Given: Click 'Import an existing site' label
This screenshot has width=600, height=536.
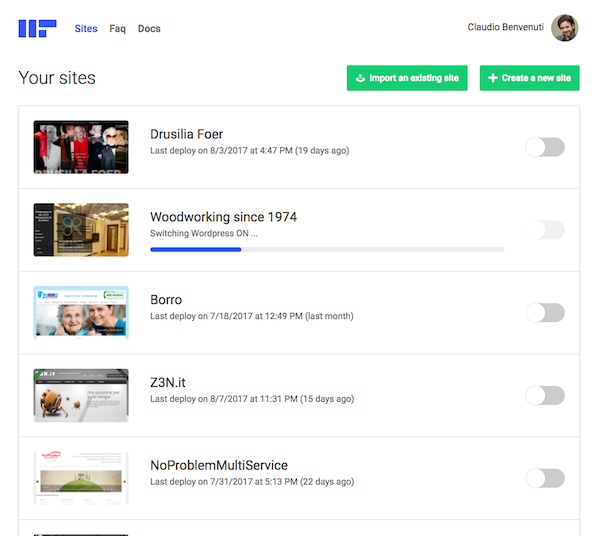Looking at the screenshot, I should tap(414, 78).
